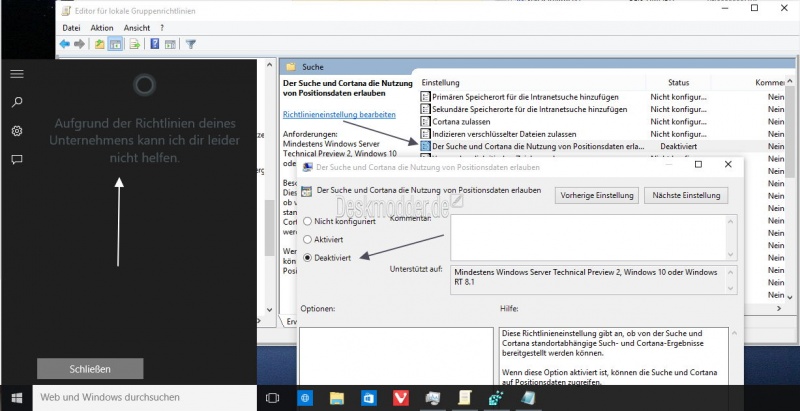Open the Aktion menu

pos(102,28)
